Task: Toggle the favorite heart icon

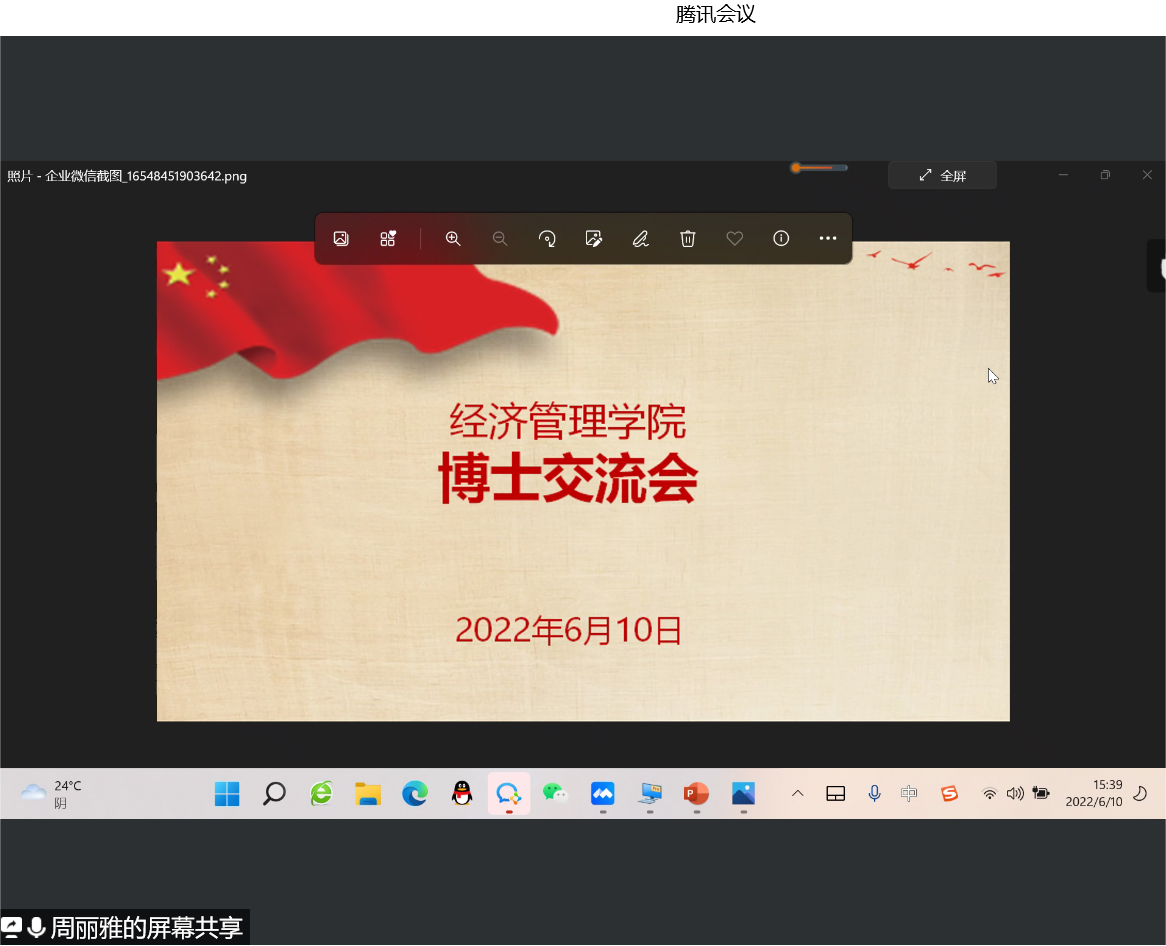Action: 735,239
